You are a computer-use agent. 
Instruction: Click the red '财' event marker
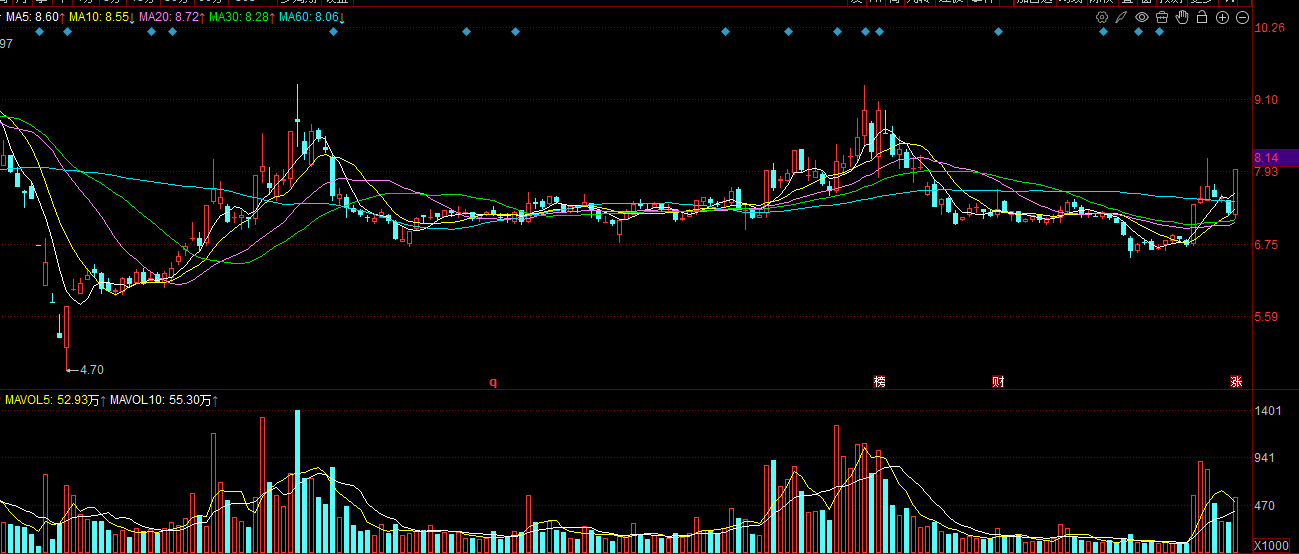tap(998, 381)
